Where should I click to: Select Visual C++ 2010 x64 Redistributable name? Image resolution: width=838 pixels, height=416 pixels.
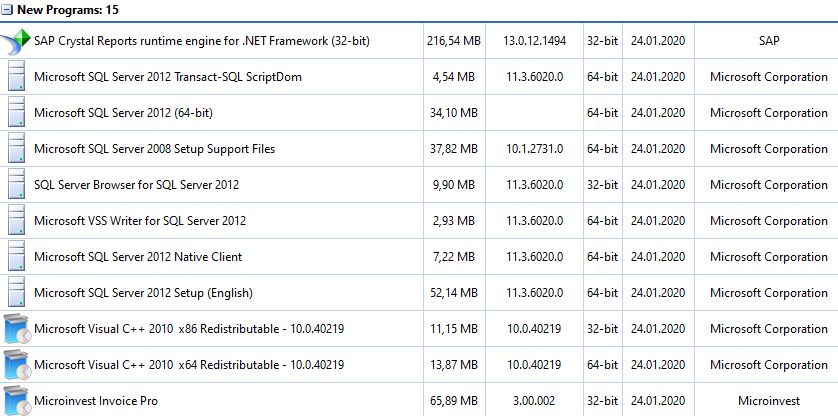[x=189, y=365]
